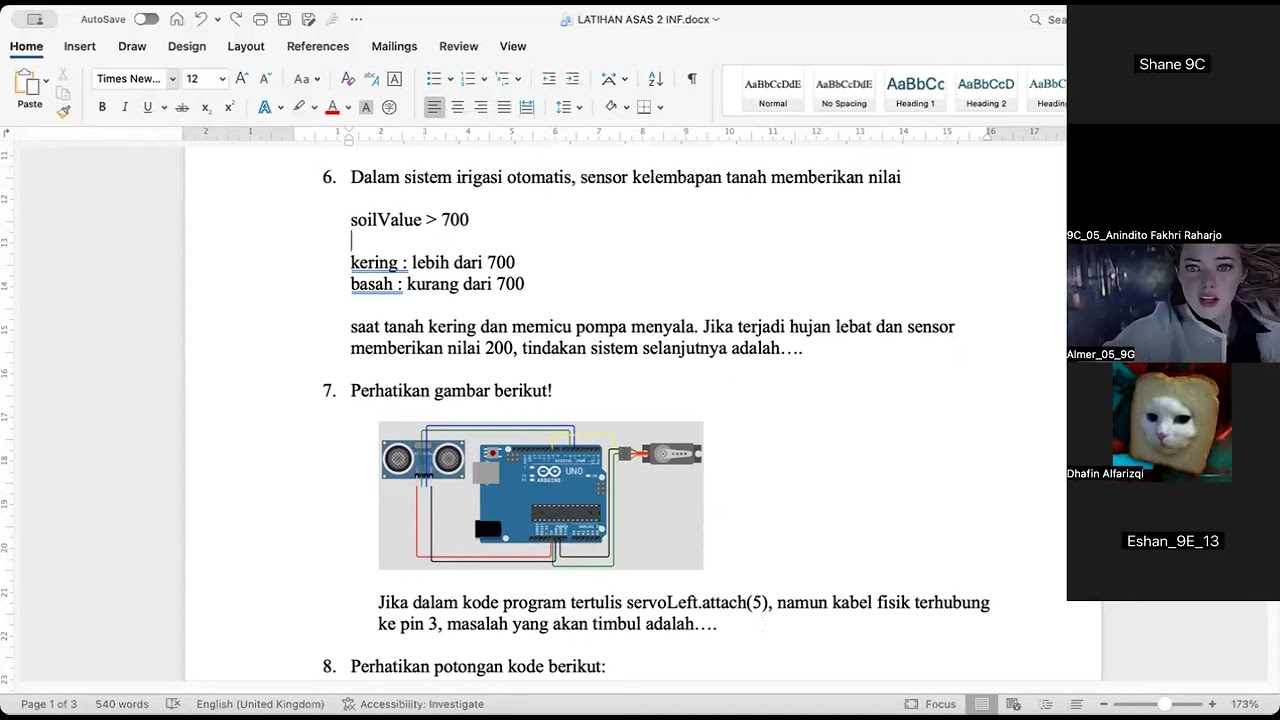Screen dimensions: 1280x720
Task: Expand multilevel list options
Action: click(519, 79)
